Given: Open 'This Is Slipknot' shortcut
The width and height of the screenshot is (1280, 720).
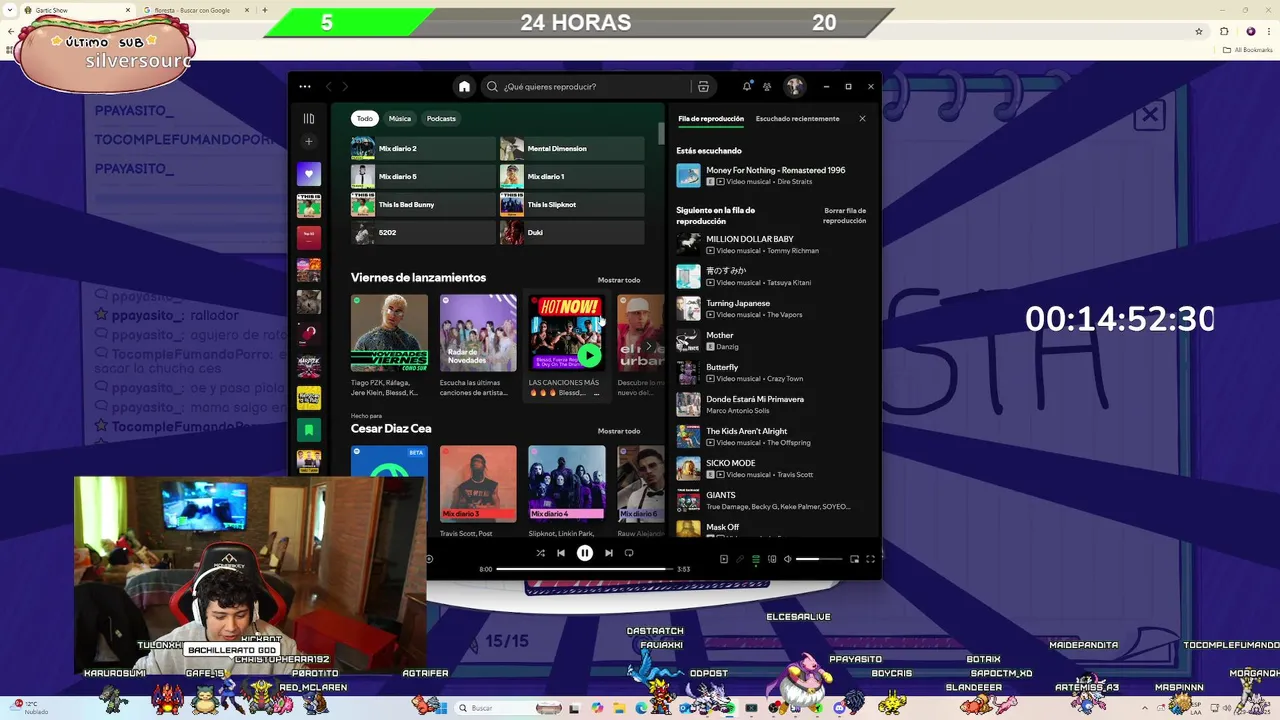Looking at the screenshot, I should 572,205.
